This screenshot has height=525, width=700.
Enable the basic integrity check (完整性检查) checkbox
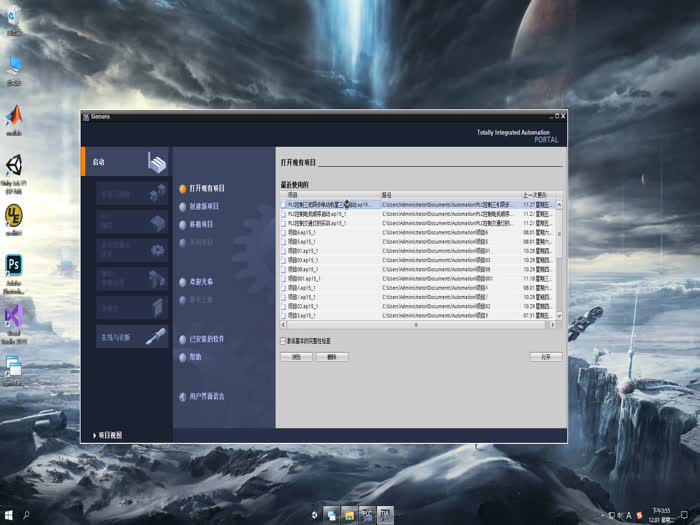282,340
